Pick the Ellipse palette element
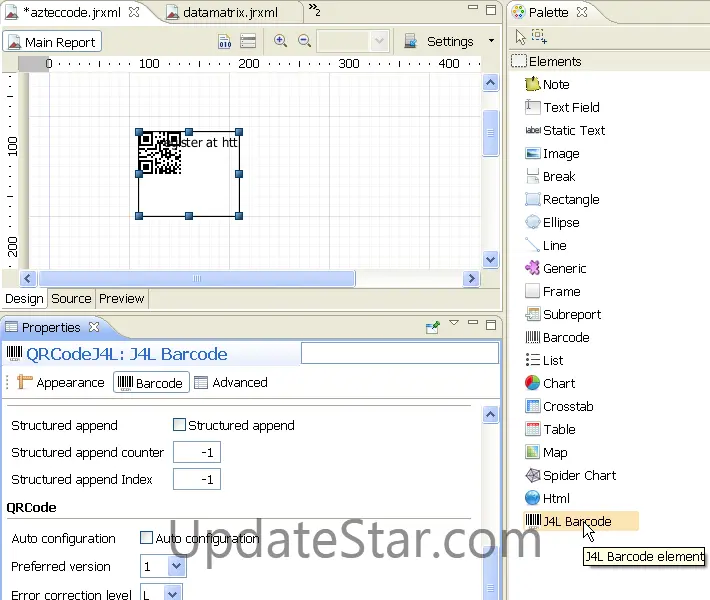Screen dimensions: 710x600 tap(552, 222)
